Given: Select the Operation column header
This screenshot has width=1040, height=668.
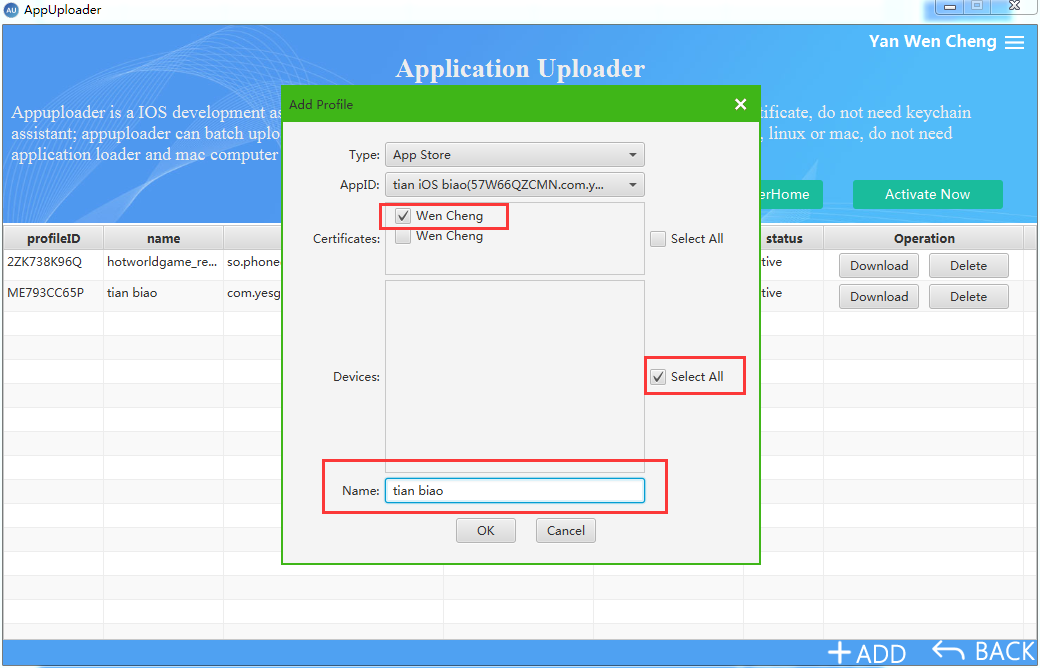Looking at the screenshot, I should [924, 238].
